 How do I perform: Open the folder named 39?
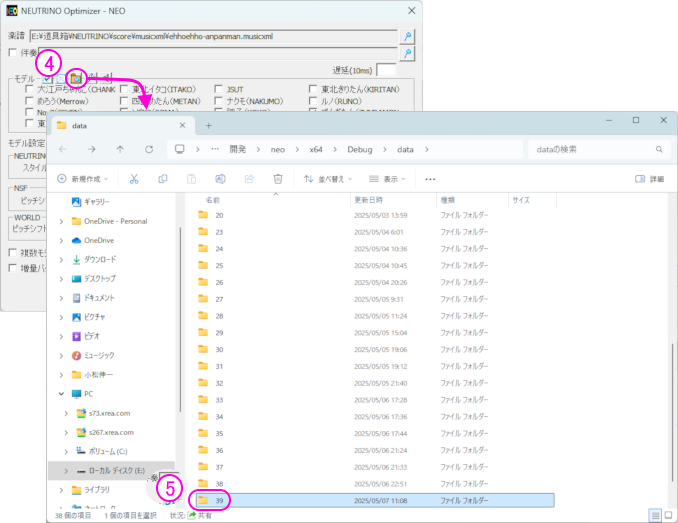coord(375,501)
